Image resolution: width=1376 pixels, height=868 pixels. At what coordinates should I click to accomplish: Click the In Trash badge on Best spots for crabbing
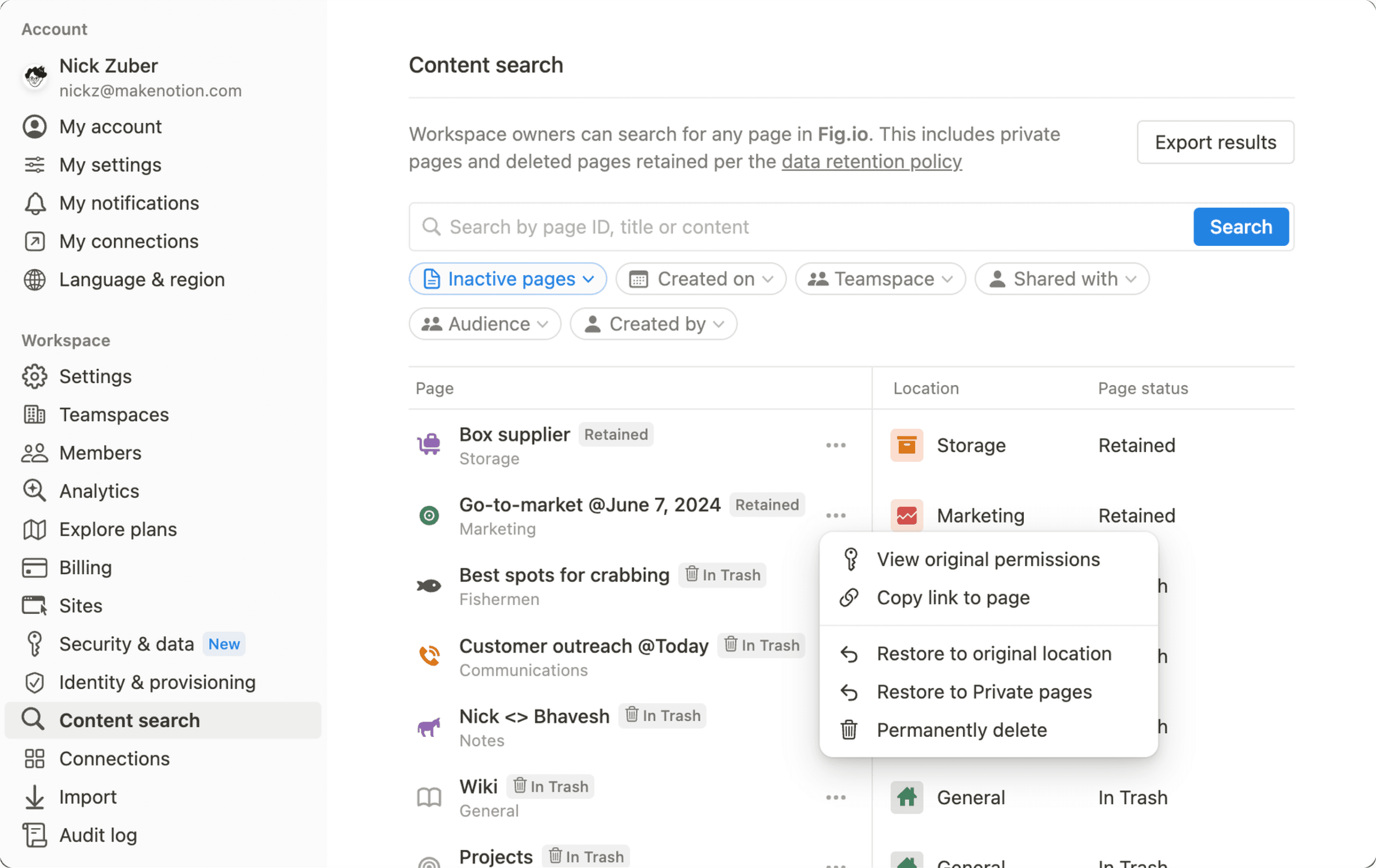(x=722, y=575)
